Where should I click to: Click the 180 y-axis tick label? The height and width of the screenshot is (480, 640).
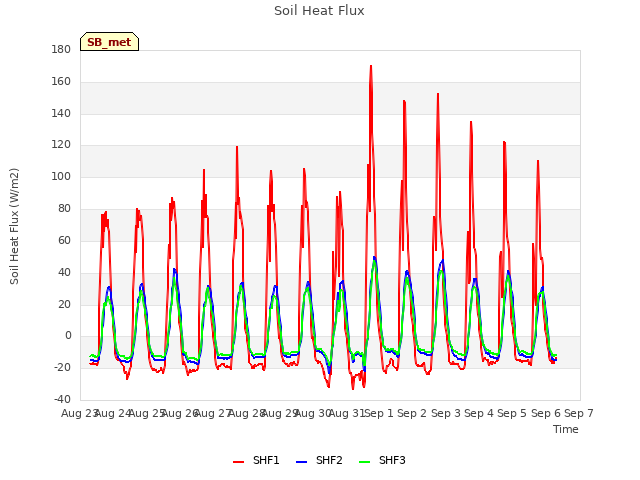point(61,50)
